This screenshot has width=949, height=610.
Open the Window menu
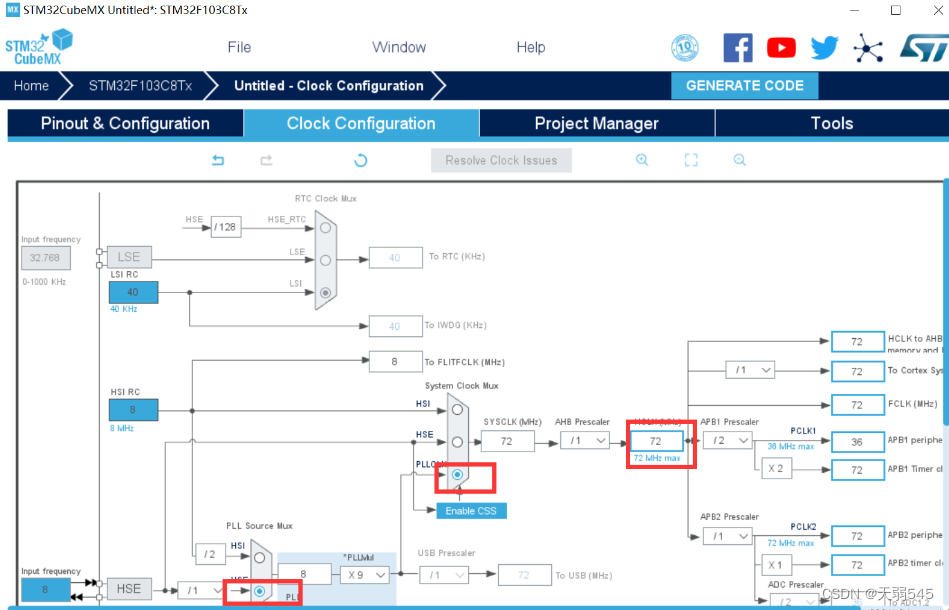[399, 47]
